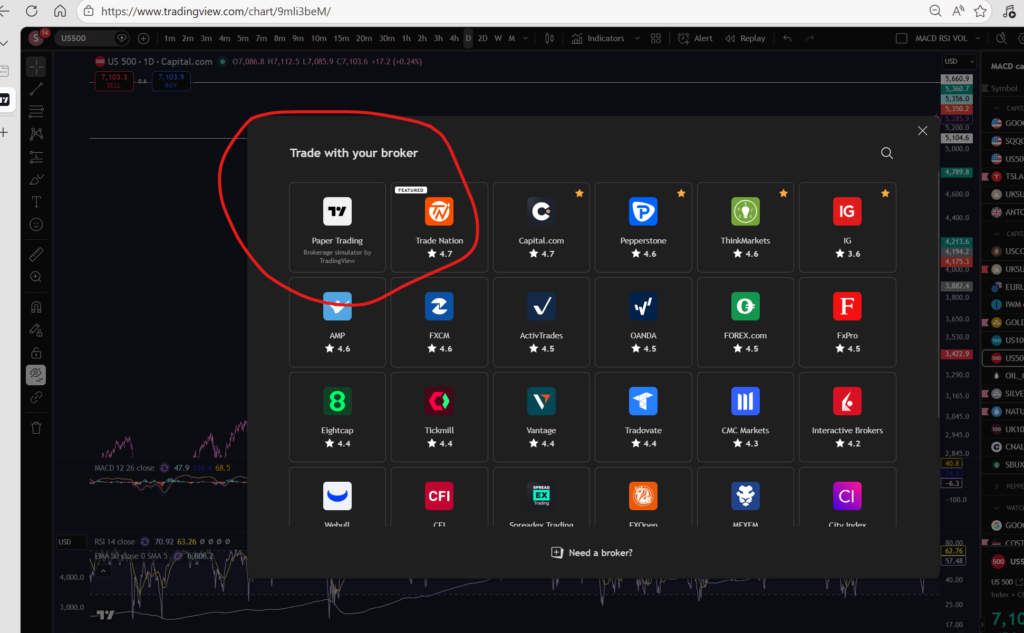Close the Trade with your broker dialog
This screenshot has width=1024, height=633.
pyautogui.click(x=922, y=131)
